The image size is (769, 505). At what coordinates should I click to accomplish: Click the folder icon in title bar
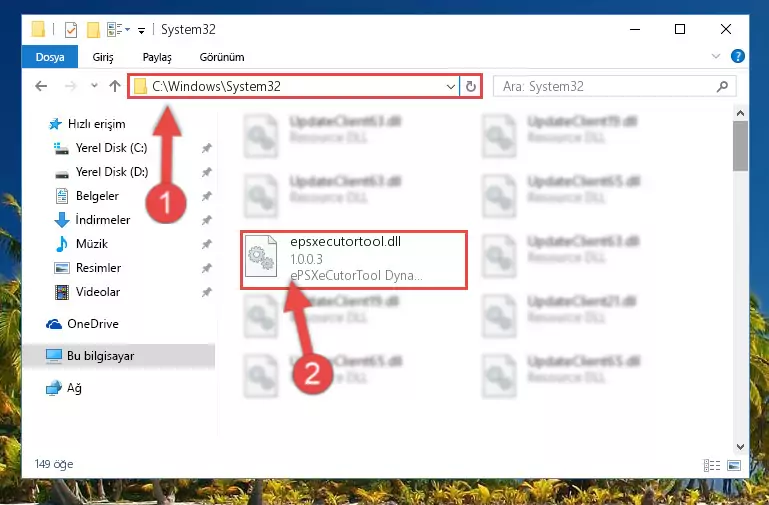click(x=38, y=29)
